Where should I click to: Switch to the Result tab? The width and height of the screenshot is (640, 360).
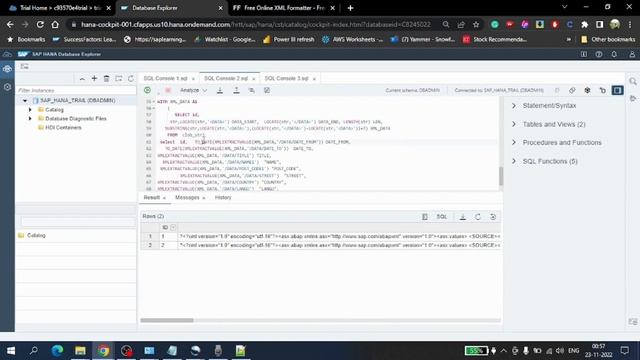point(151,198)
